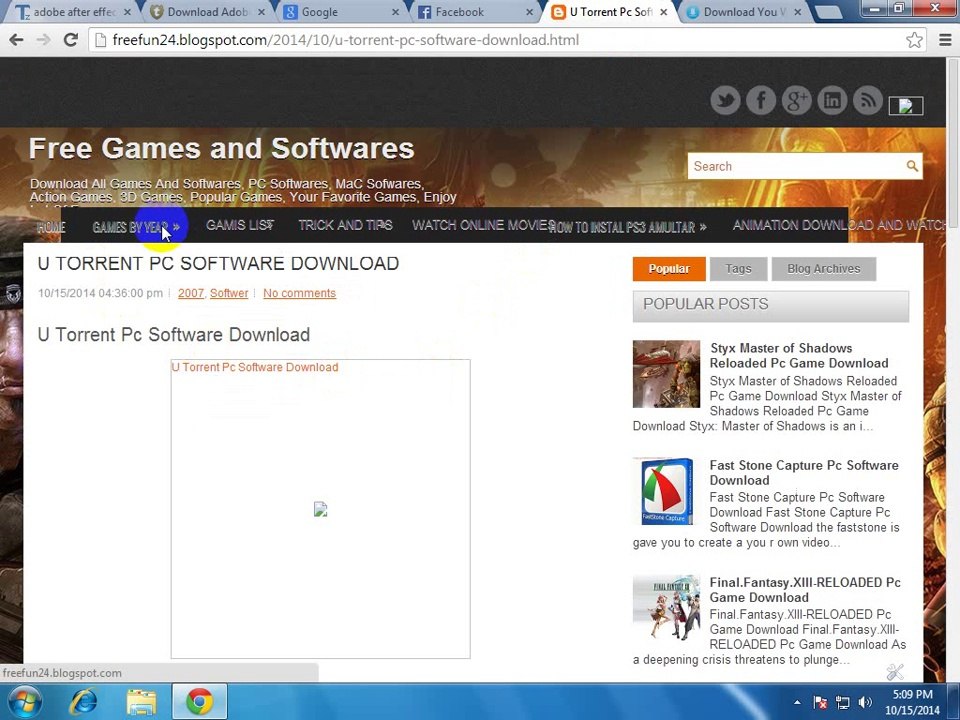The image size is (960, 720).
Task: Click the browser forward arrow
Action: [x=43, y=40]
